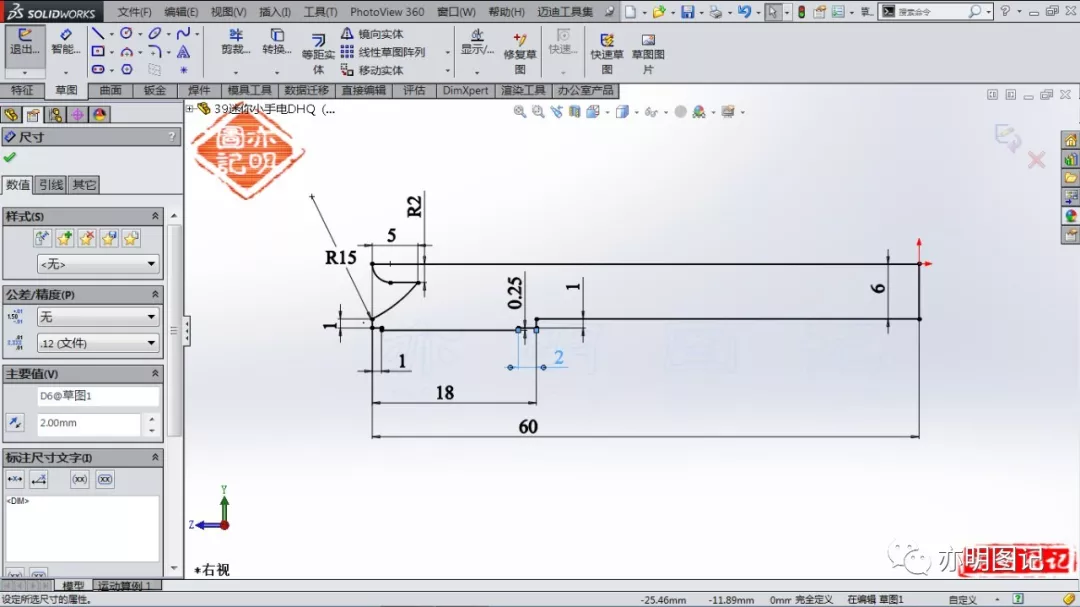Switch to the 其它 tab
The image size is (1080, 607).
point(84,185)
